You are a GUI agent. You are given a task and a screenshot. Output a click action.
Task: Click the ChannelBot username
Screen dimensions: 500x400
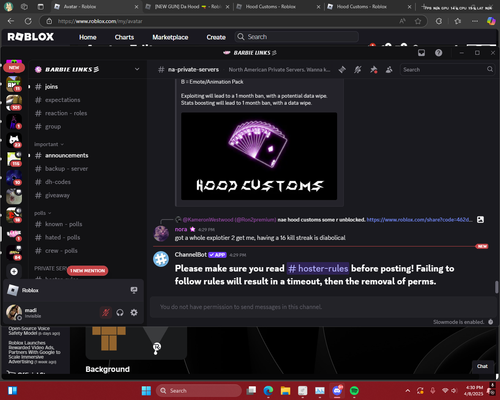[x=191, y=255]
